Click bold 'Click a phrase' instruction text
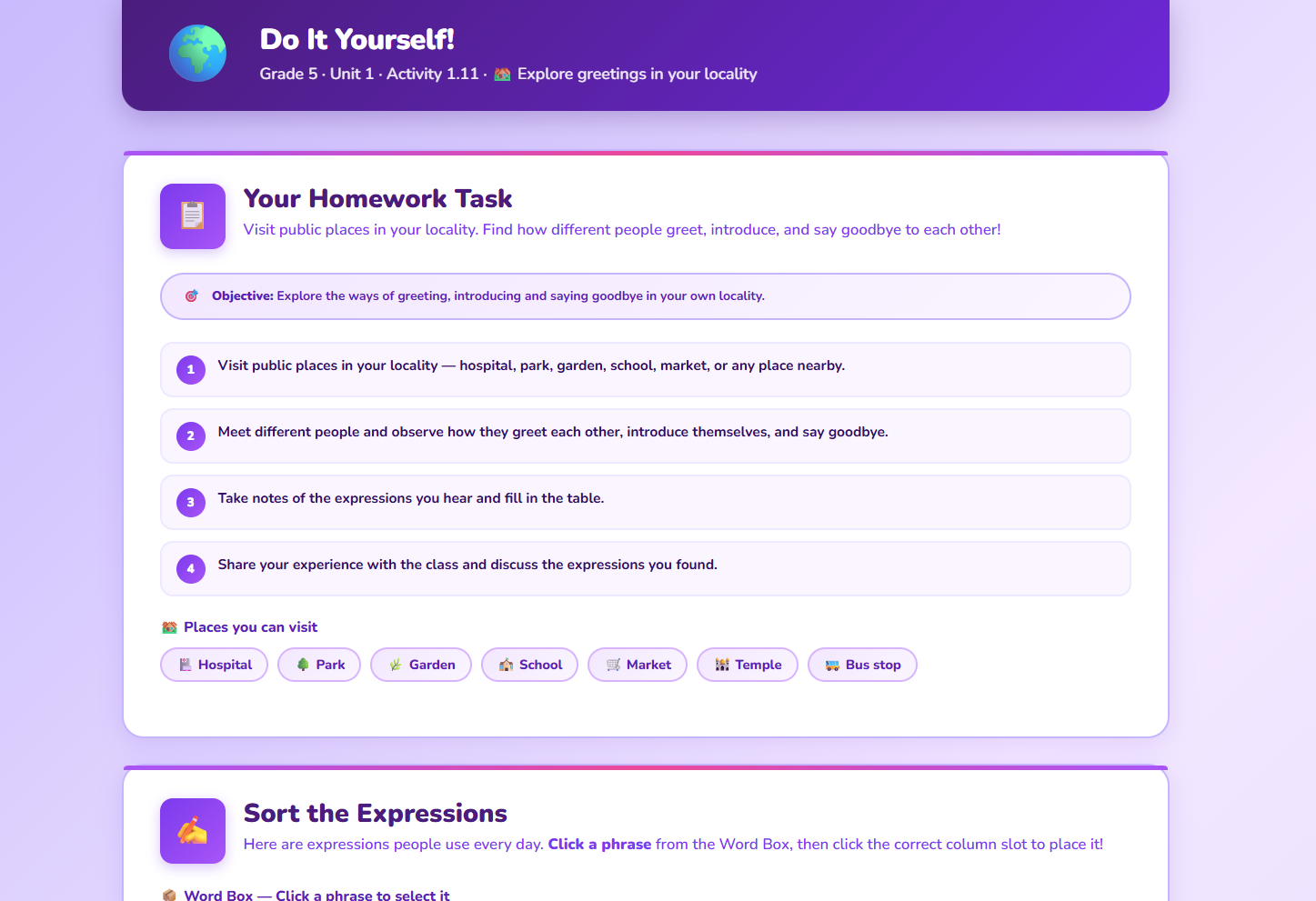The height and width of the screenshot is (901, 1316). [600, 845]
